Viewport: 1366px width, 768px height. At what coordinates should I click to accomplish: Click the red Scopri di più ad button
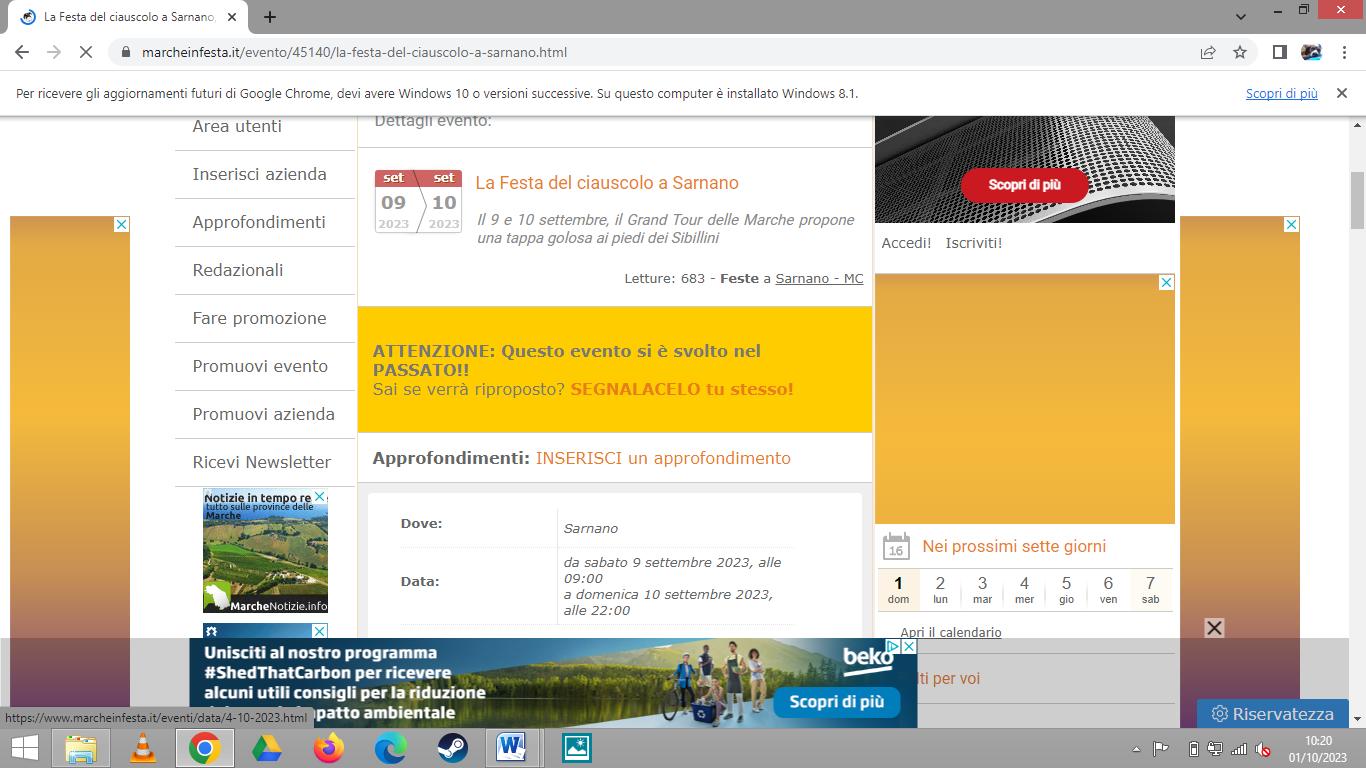point(1024,185)
